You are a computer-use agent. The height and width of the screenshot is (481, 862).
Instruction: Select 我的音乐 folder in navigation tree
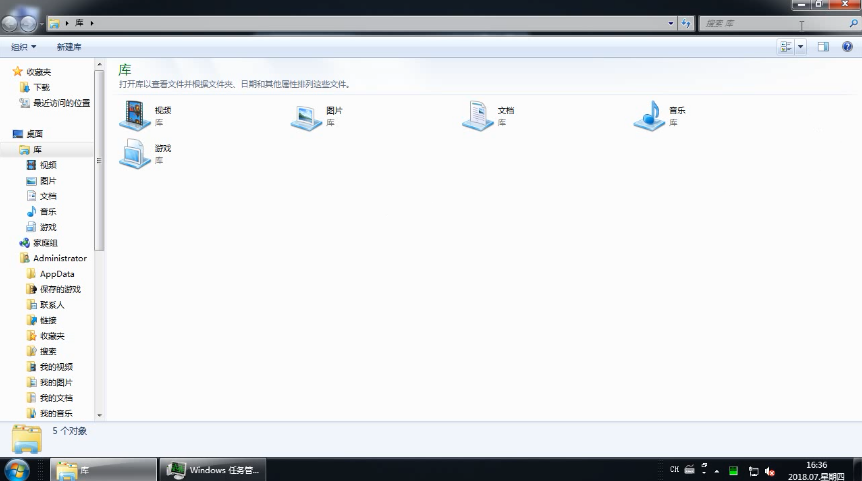(49, 413)
